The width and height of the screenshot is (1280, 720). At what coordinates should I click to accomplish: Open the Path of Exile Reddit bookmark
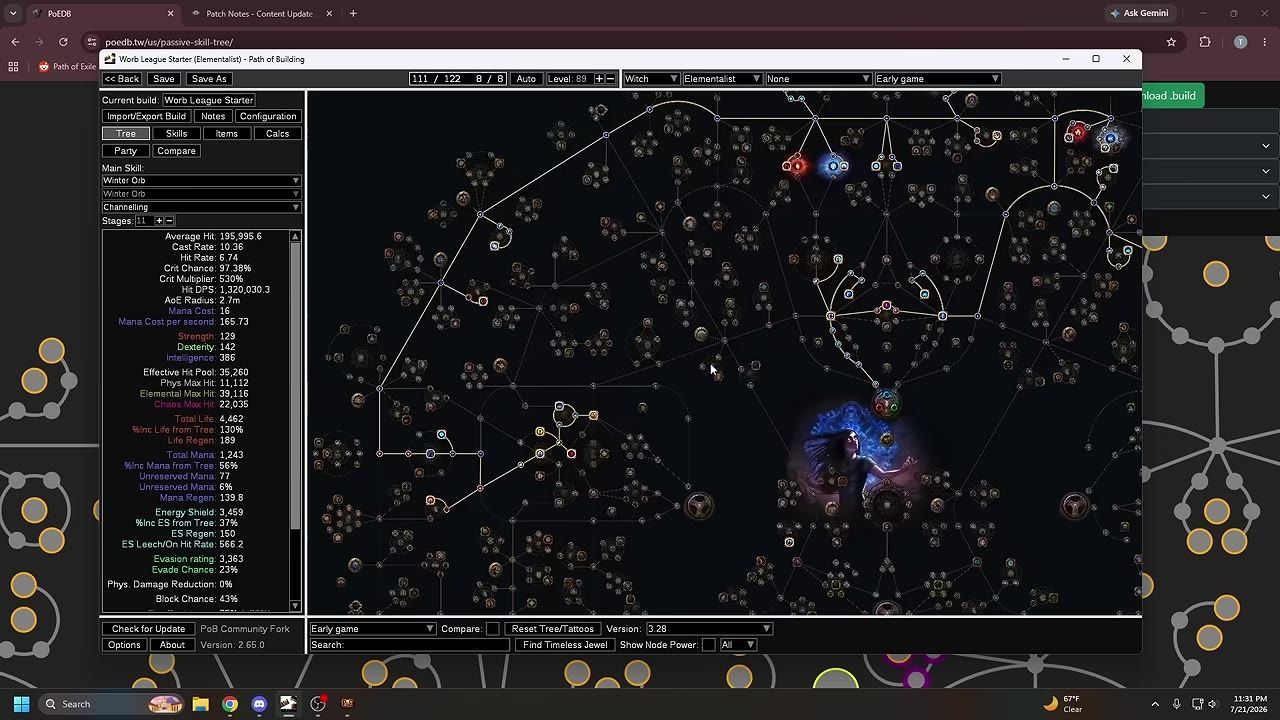[x=67, y=67]
